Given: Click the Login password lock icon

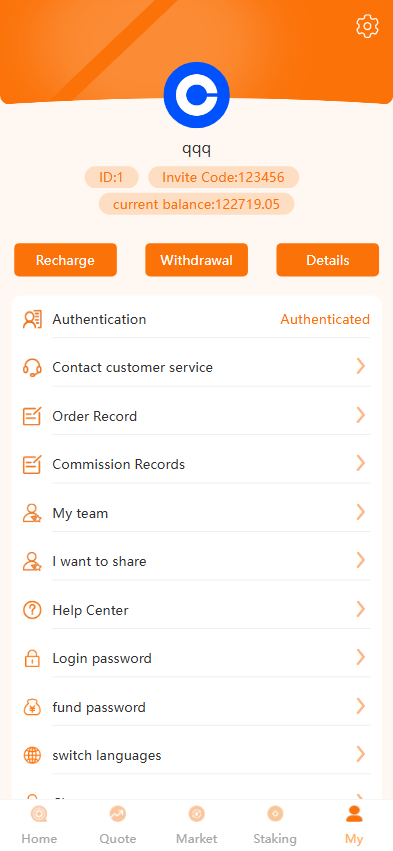Looking at the screenshot, I should point(32,658).
